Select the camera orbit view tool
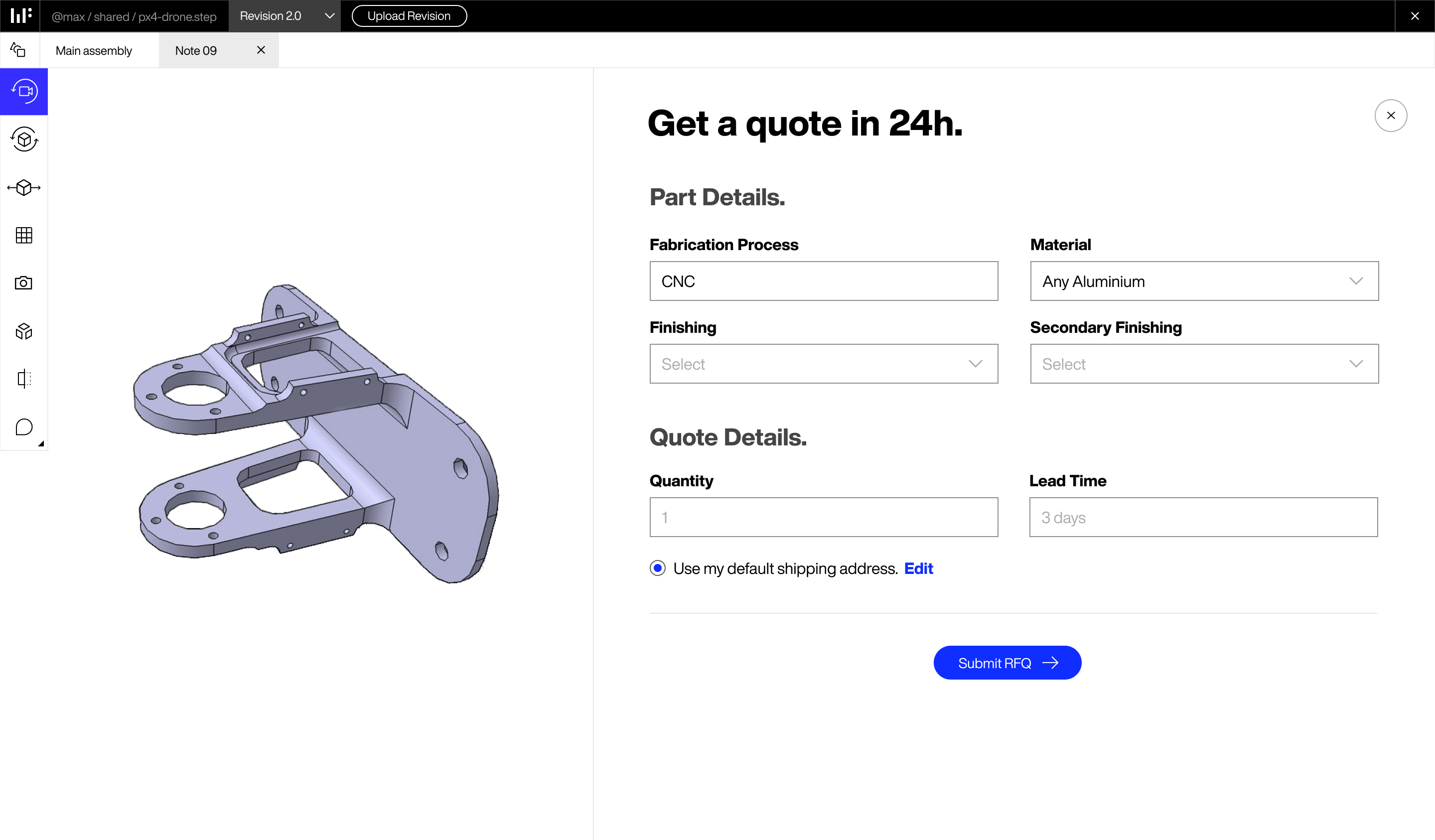 (x=24, y=91)
